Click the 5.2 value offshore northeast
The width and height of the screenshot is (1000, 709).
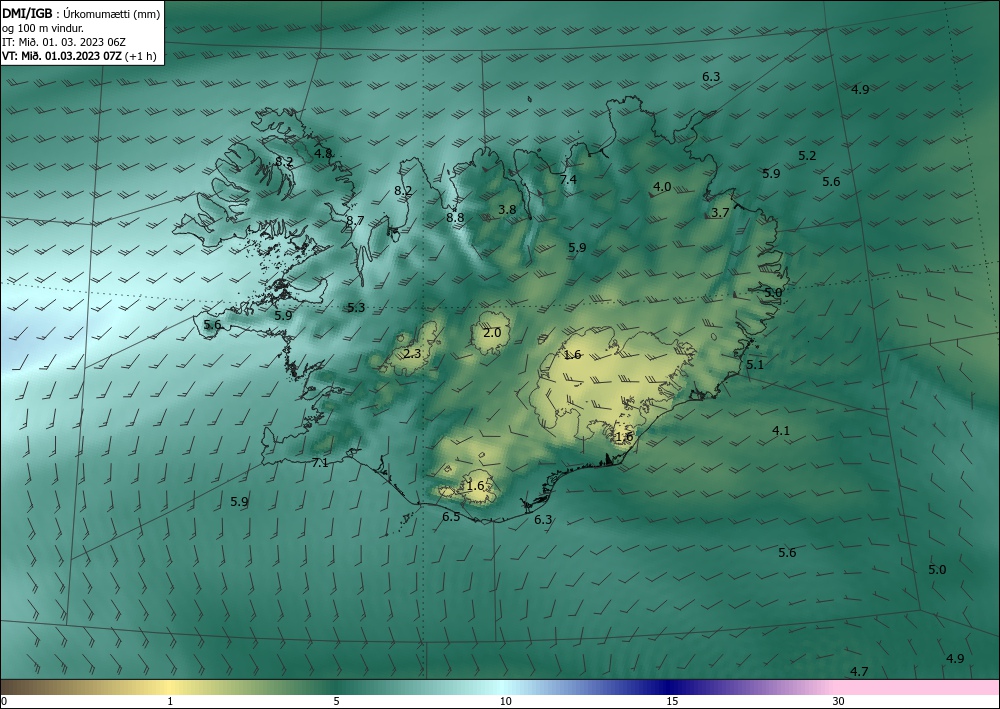(x=807, y=156)
